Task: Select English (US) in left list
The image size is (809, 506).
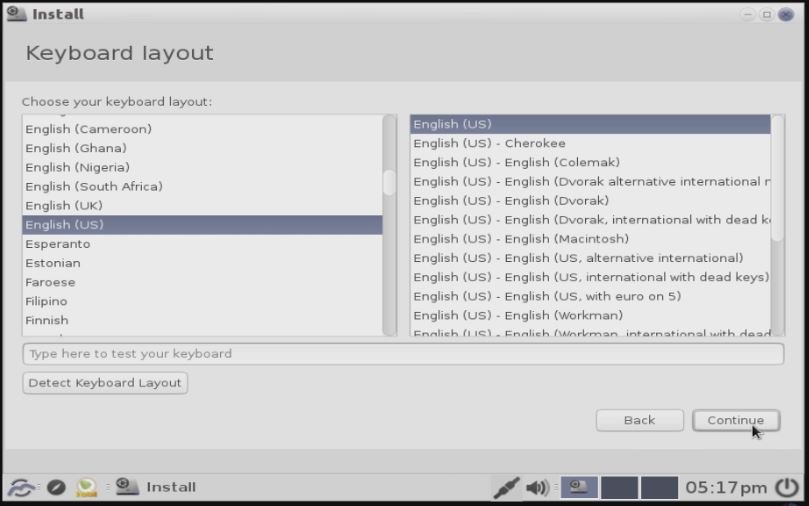Action: [202, 225]
